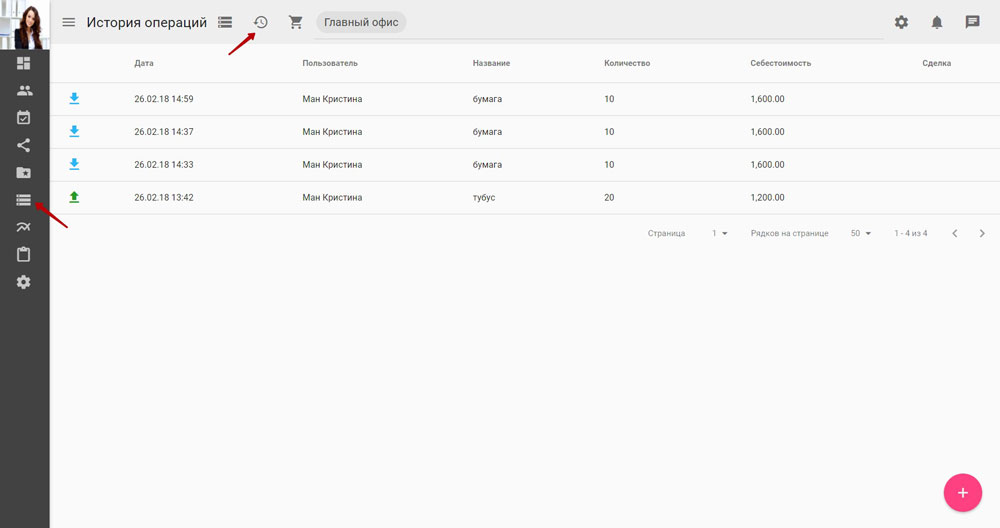Select the date 26.02.18 14:59

pos(164,99)
